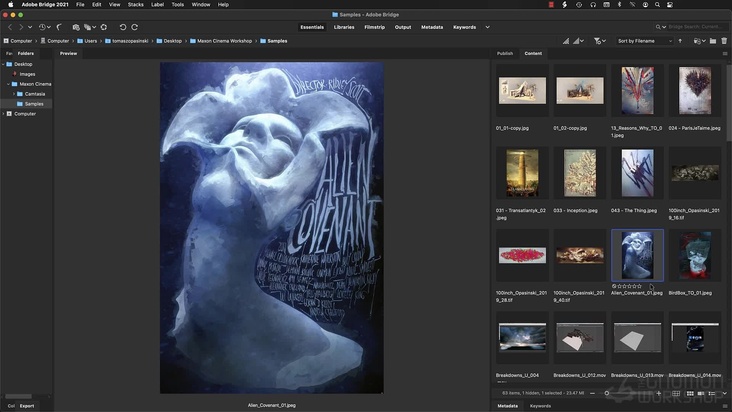This screenshot has width=732, height=412.
Task: Rotate image 90° counterclockwise
Action: (125, 27)
